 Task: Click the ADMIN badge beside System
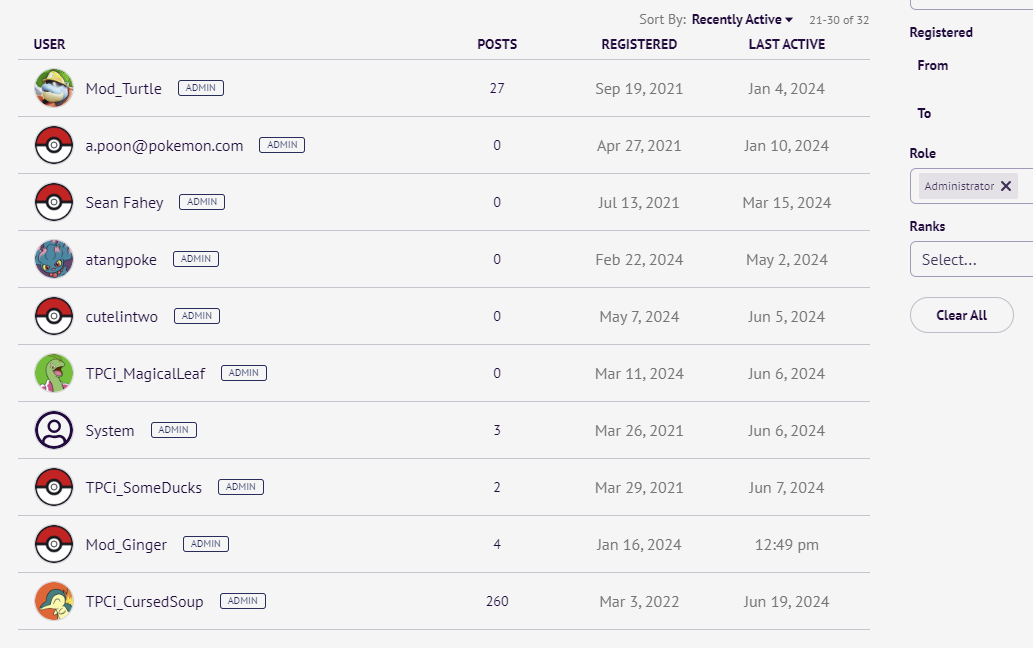(x=174, y=429)
